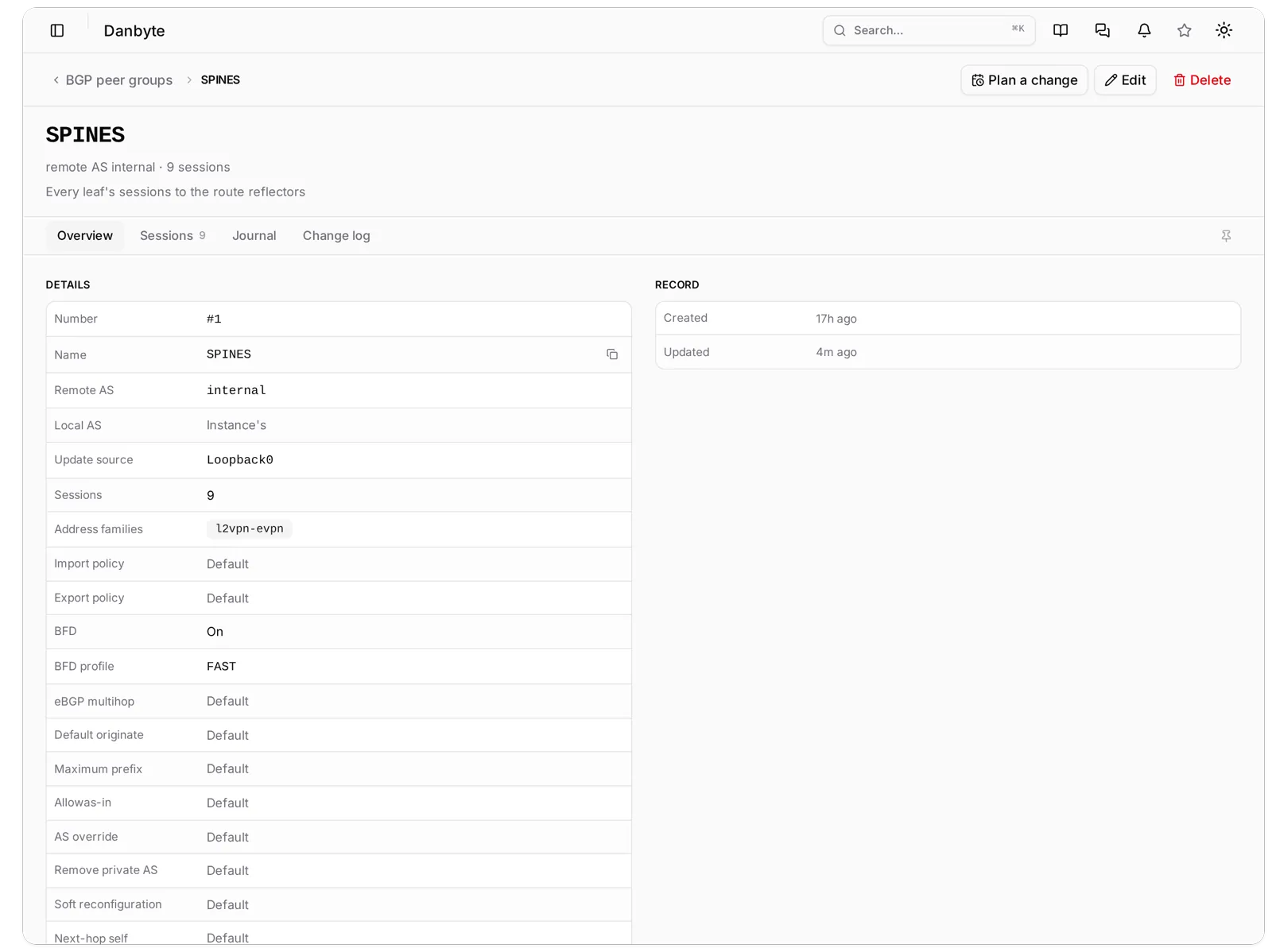Delete the SPINES peer group
Screen dimensions: 1272x952
(1202, 80)
